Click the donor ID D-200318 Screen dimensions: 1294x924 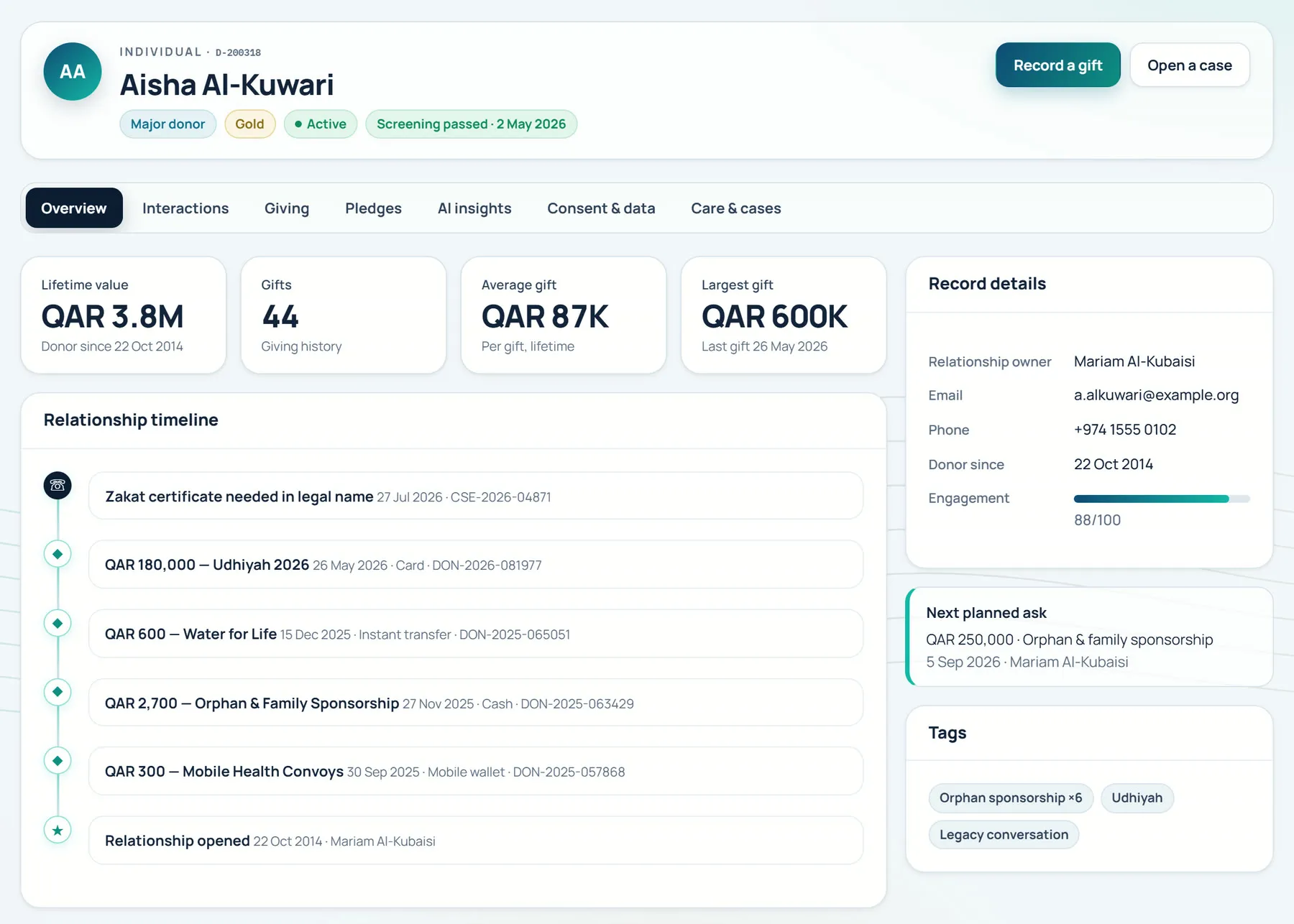[238, 52]
